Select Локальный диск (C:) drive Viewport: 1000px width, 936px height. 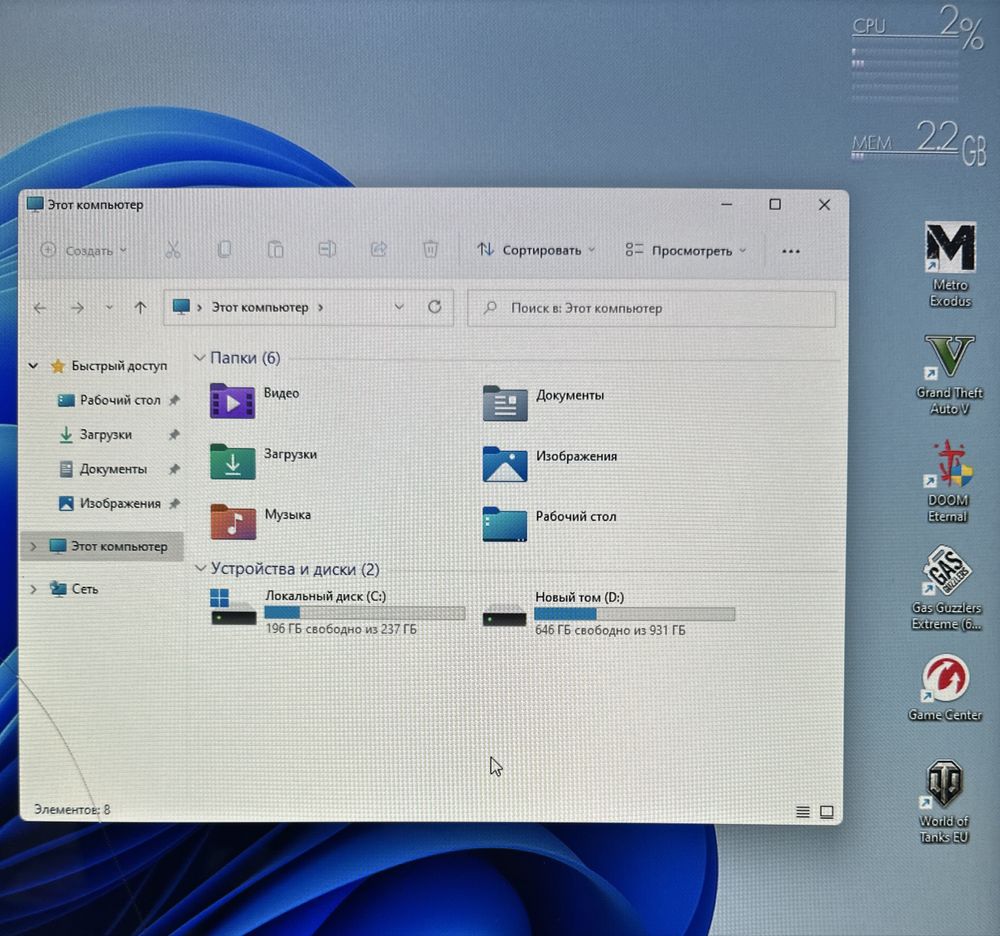click(x=338, y=611)
